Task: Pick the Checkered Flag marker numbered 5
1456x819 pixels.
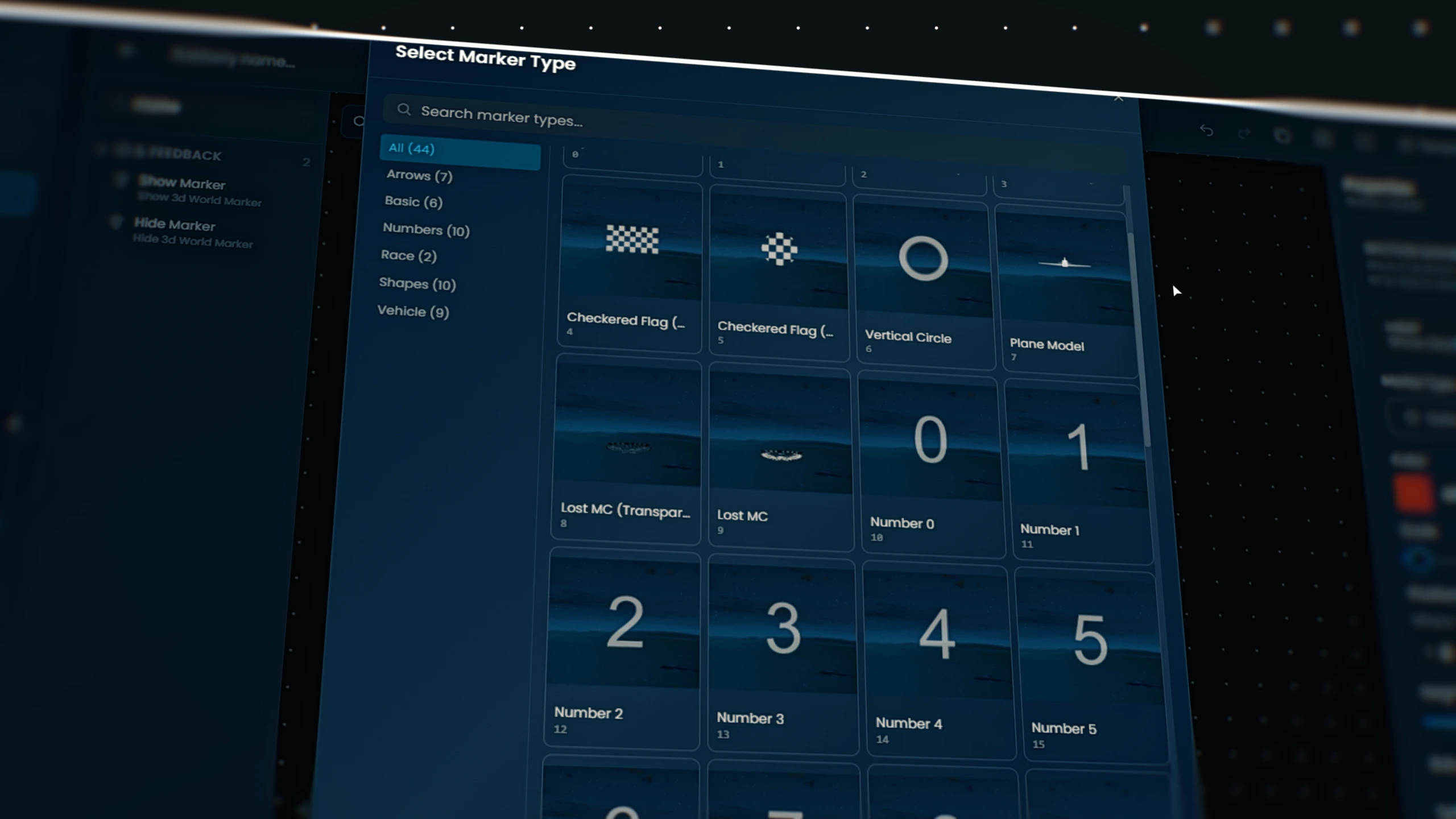Action: pos(779,274)
